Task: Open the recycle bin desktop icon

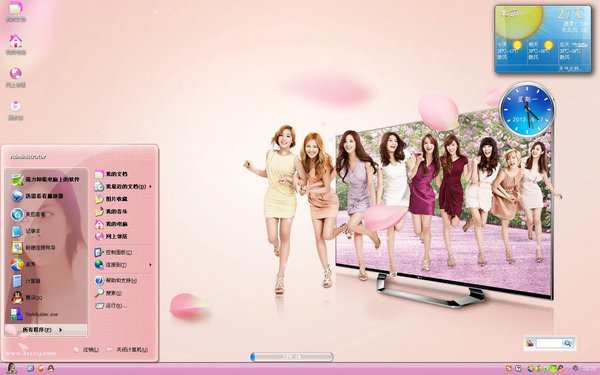Action: [x=16, y=110]
